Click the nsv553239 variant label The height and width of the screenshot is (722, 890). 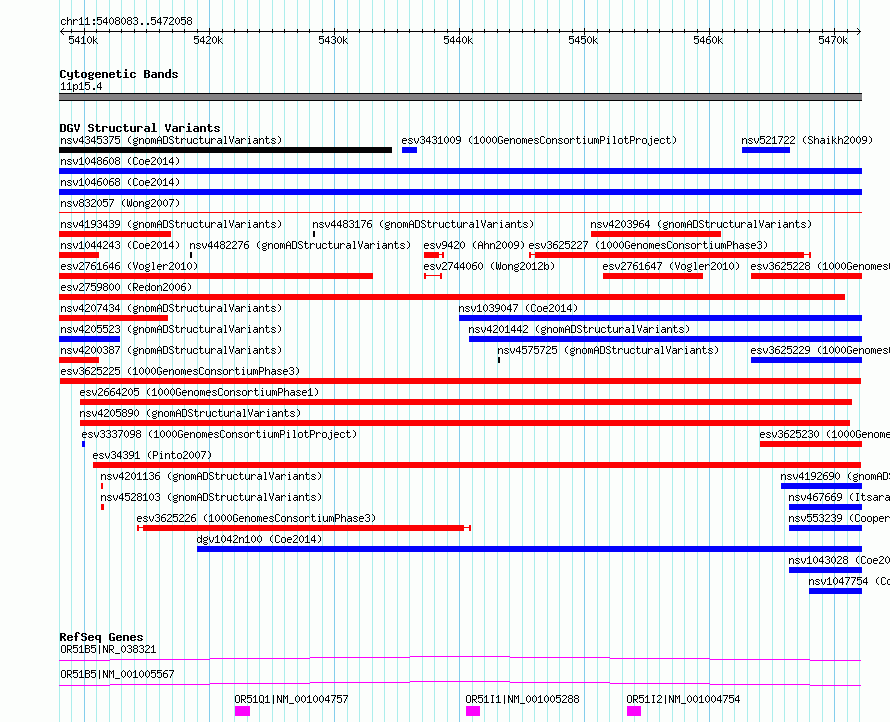click(x=838, y=518)
